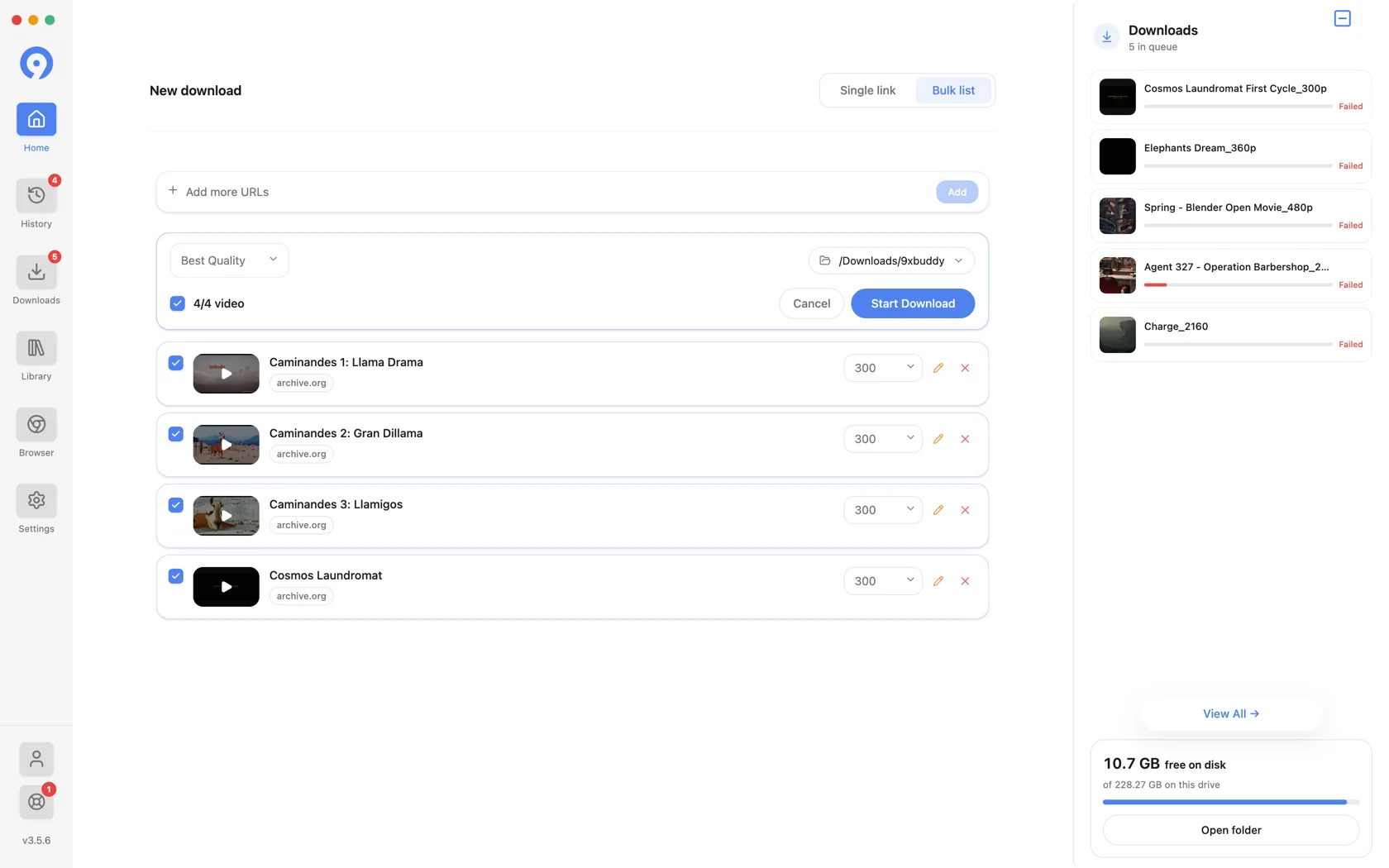Click the 9xbuddy app logo

(x=36, y=63)
